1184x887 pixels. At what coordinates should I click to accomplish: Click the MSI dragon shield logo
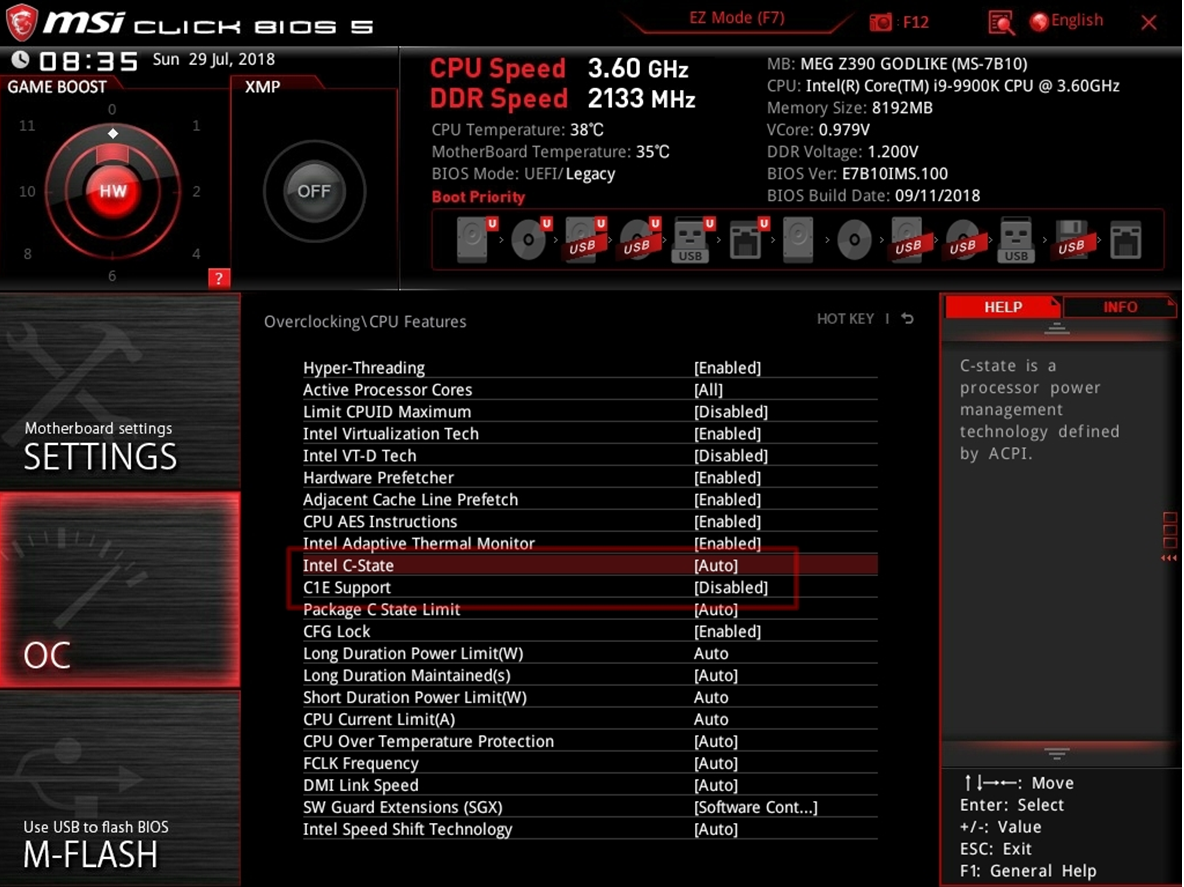click(21, 22)
